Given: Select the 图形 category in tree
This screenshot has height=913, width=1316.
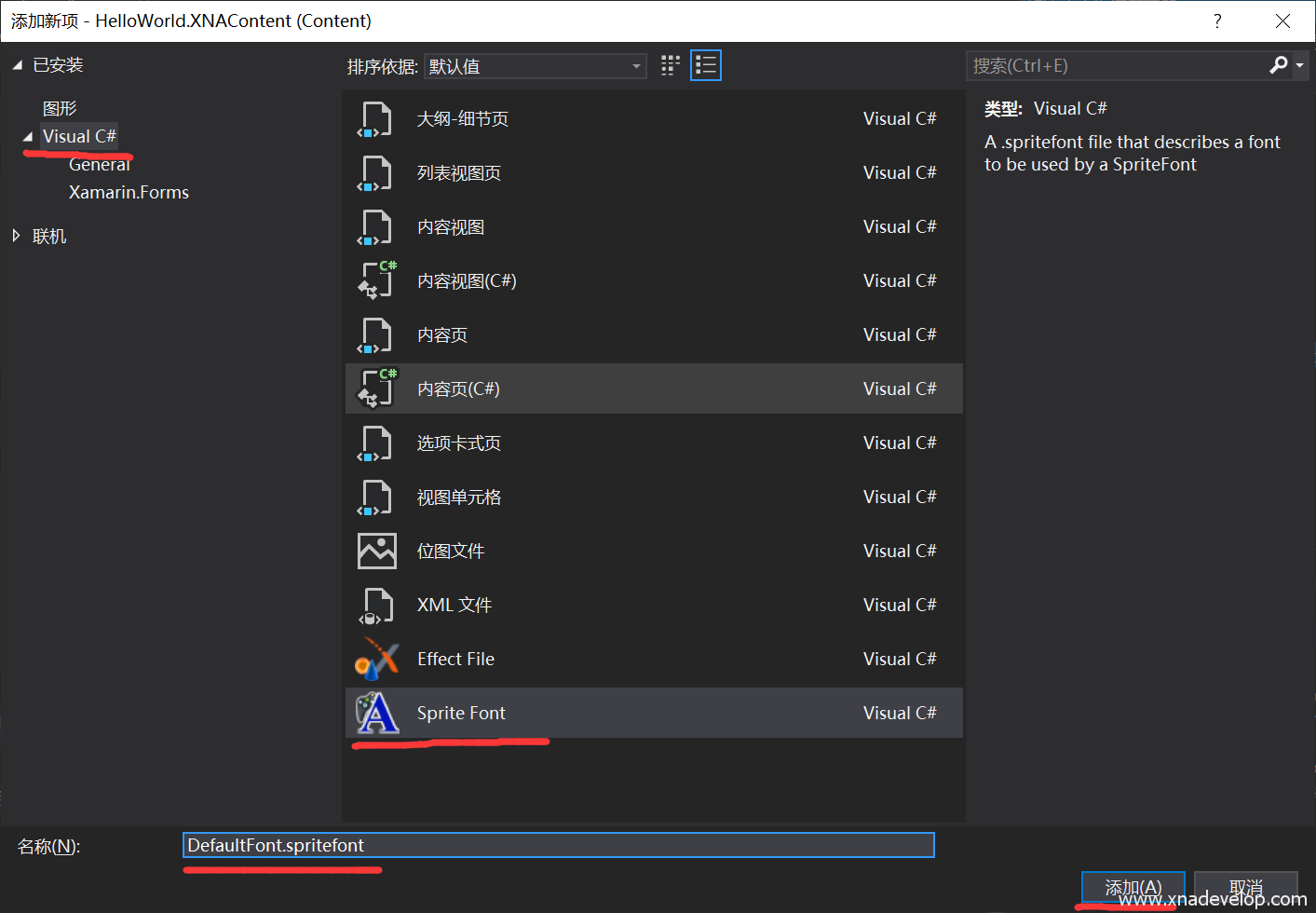Looking at the screenshot, I should point(60,109).
